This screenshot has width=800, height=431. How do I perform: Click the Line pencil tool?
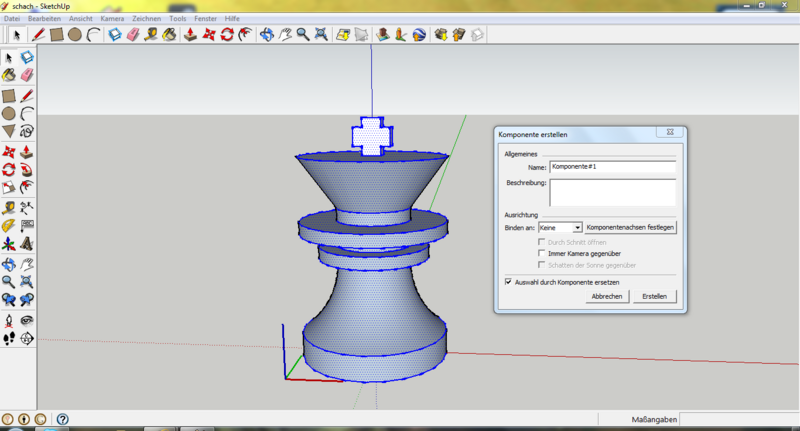click(x=38, y=35)
